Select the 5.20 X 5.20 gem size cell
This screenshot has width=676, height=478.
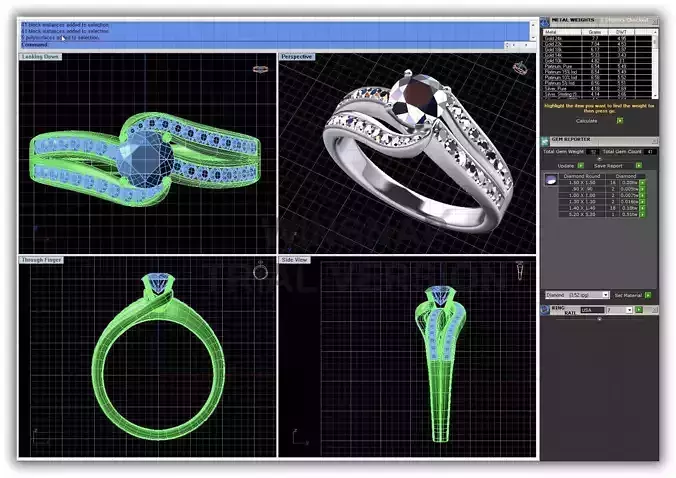click(582, 214)
